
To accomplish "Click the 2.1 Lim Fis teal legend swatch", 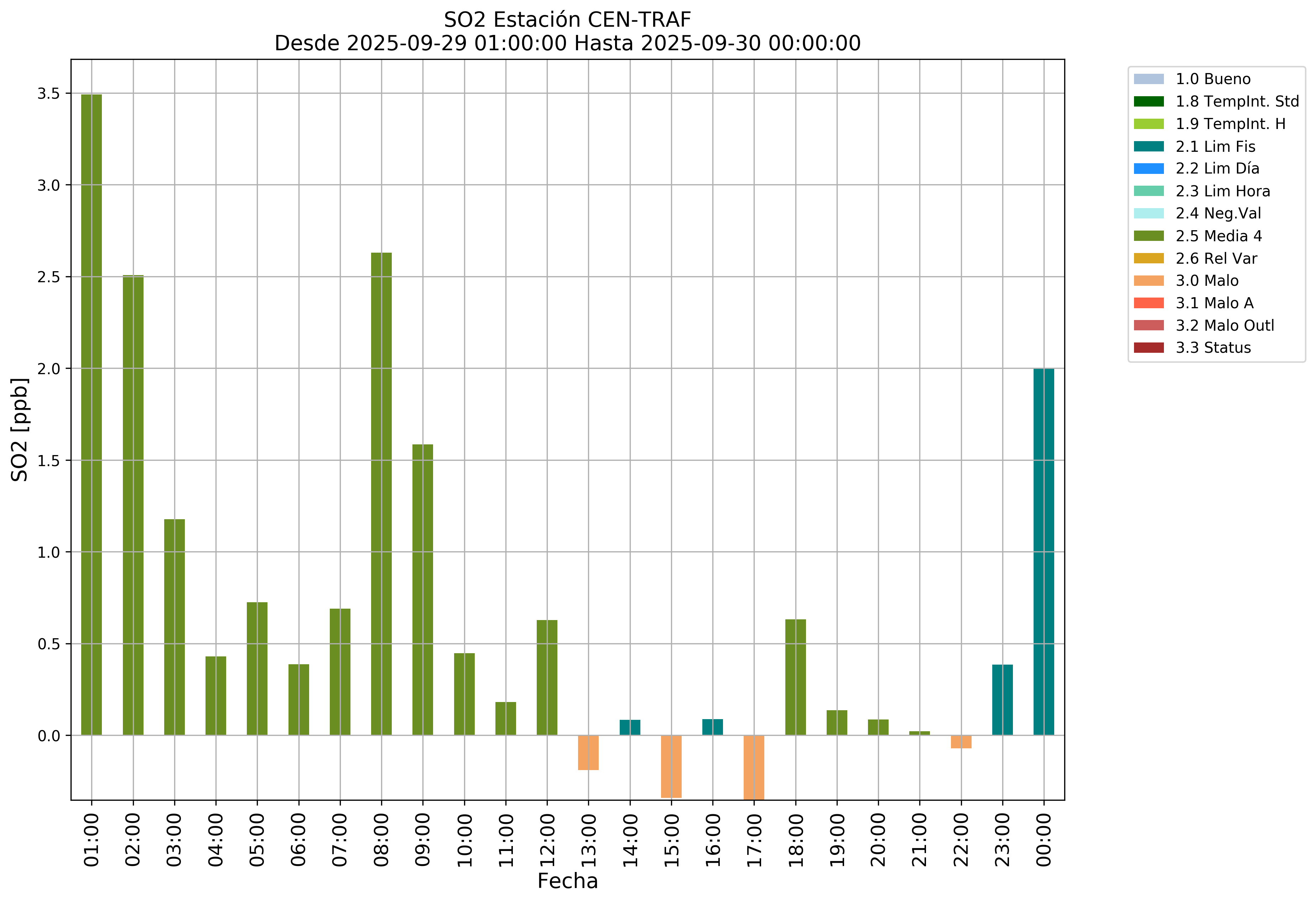I will click(1148, 147).
